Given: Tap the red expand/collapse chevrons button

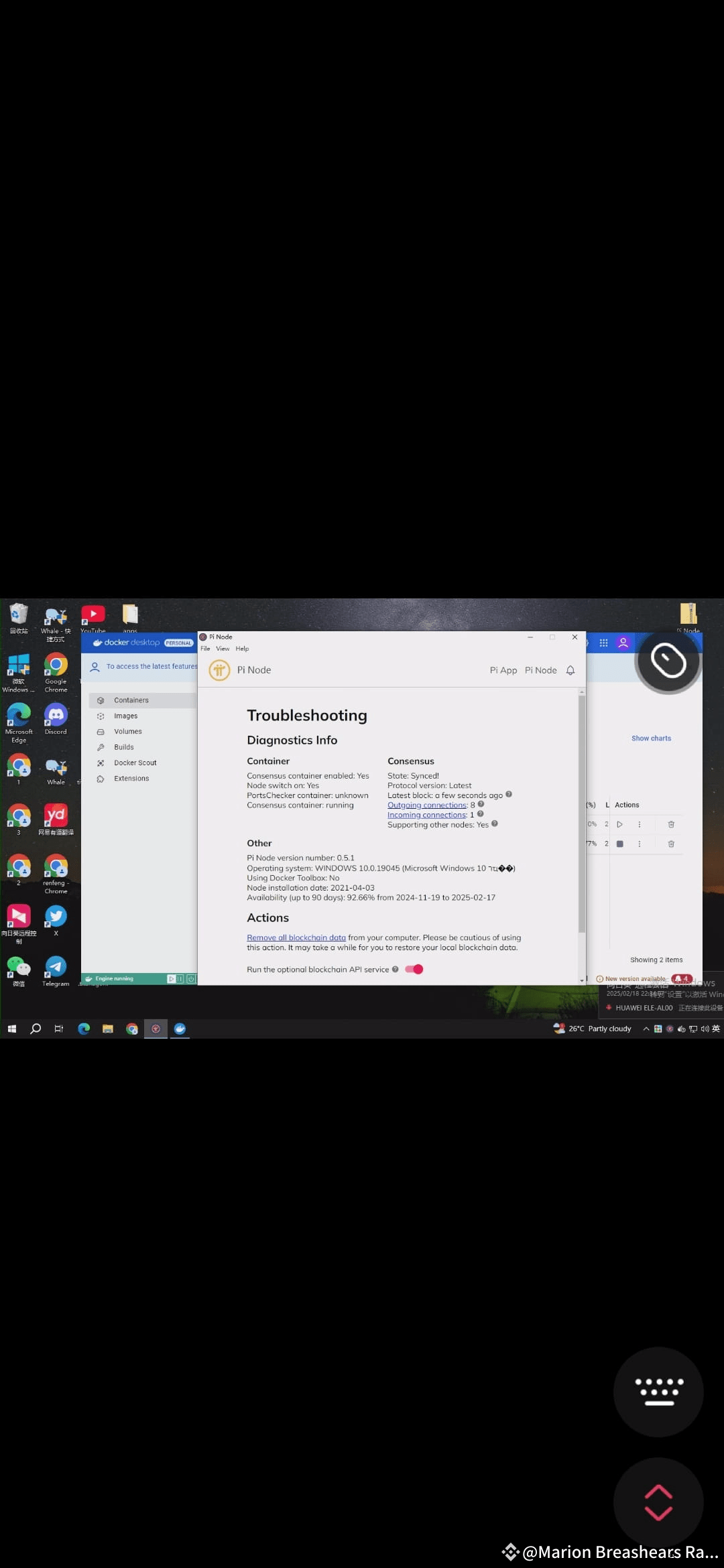Looking at the screenshot, I should pyautogui.click(x=658, y=1502).
